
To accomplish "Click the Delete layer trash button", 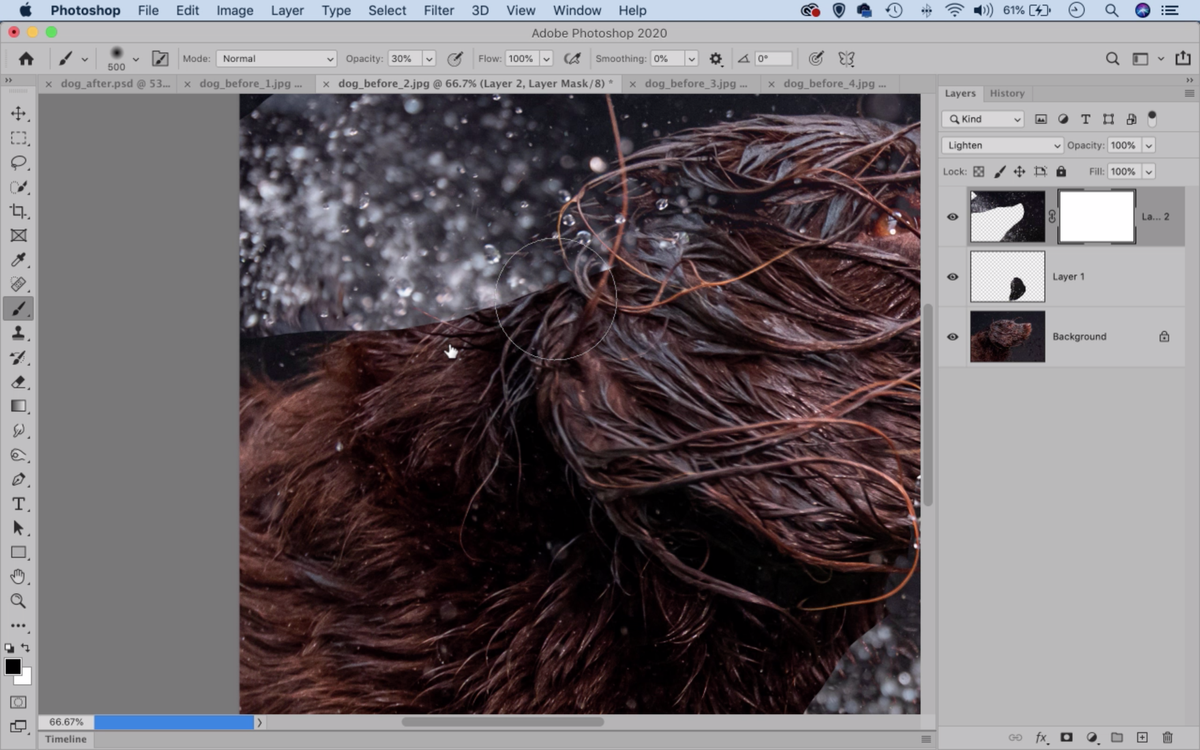I will [1169, 735].
